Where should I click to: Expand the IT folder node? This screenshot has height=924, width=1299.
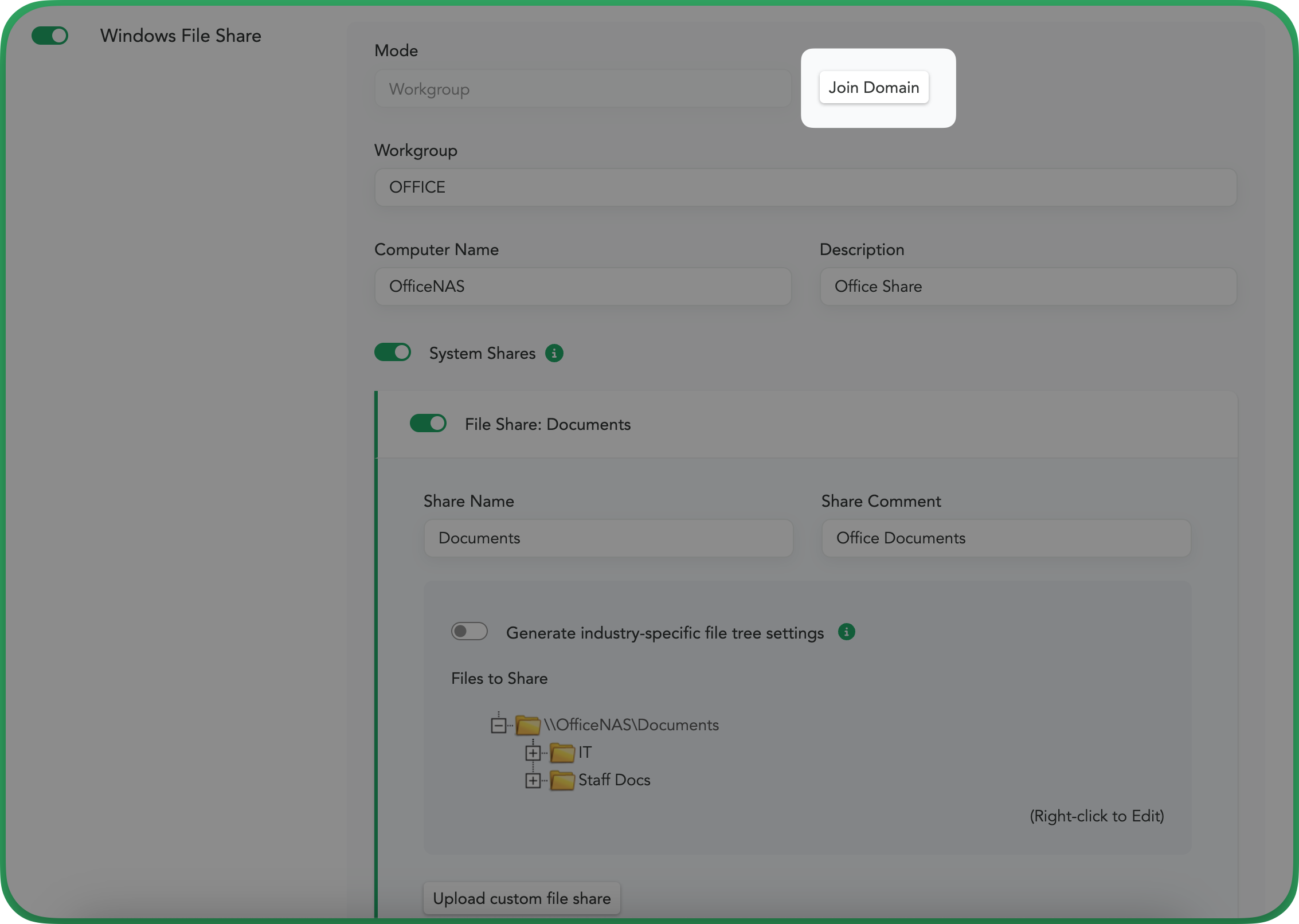[x=533, y=753]
